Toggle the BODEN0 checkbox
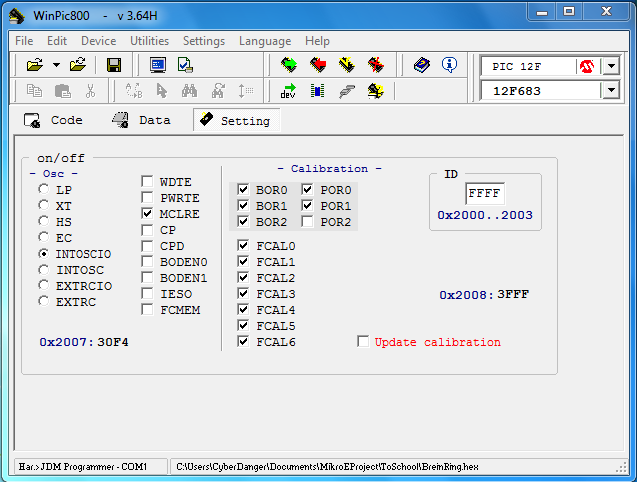Viewport: 637px width, 482px height. (x=147, y=262)
